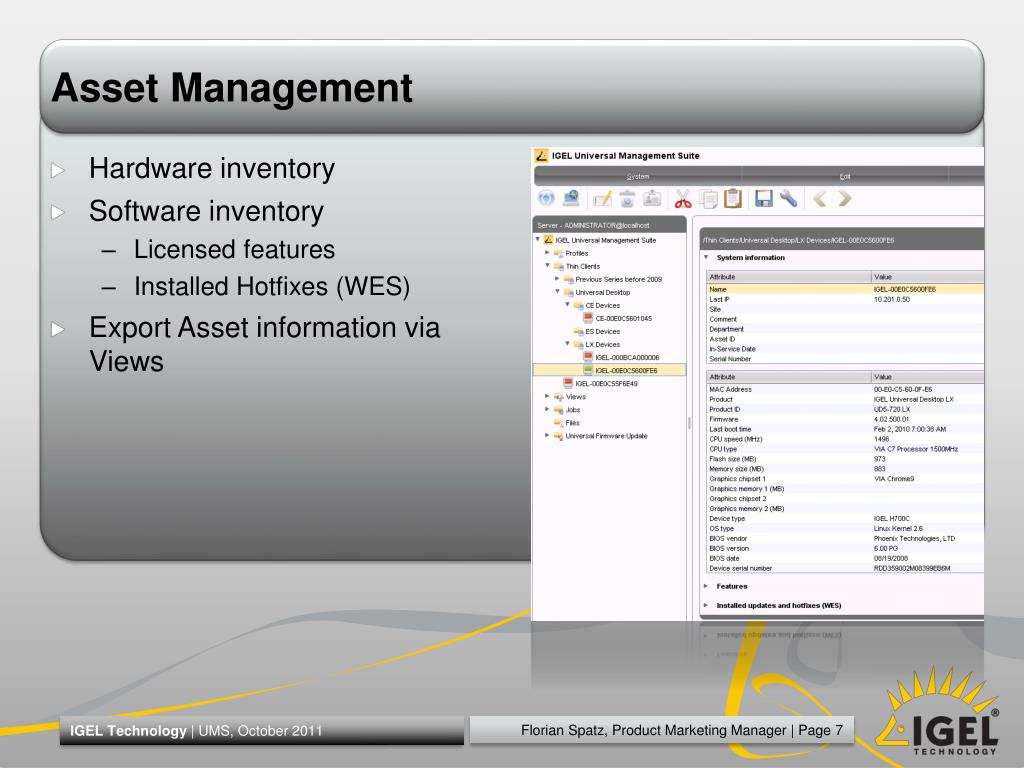
Task: Select the Thin Clients tree item
Action: pyautogui.click(x=583, y=266)
